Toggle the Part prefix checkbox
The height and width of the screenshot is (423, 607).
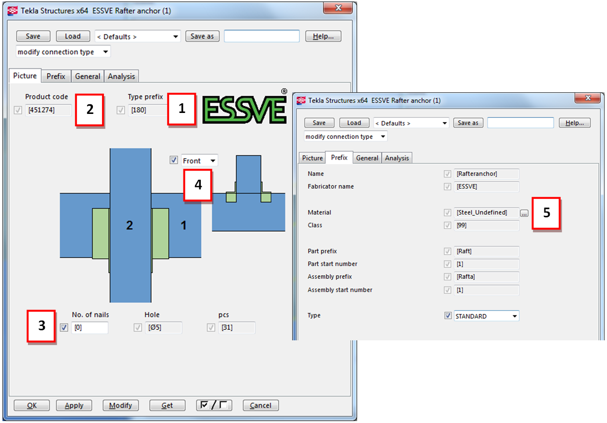tap(448, 252)
